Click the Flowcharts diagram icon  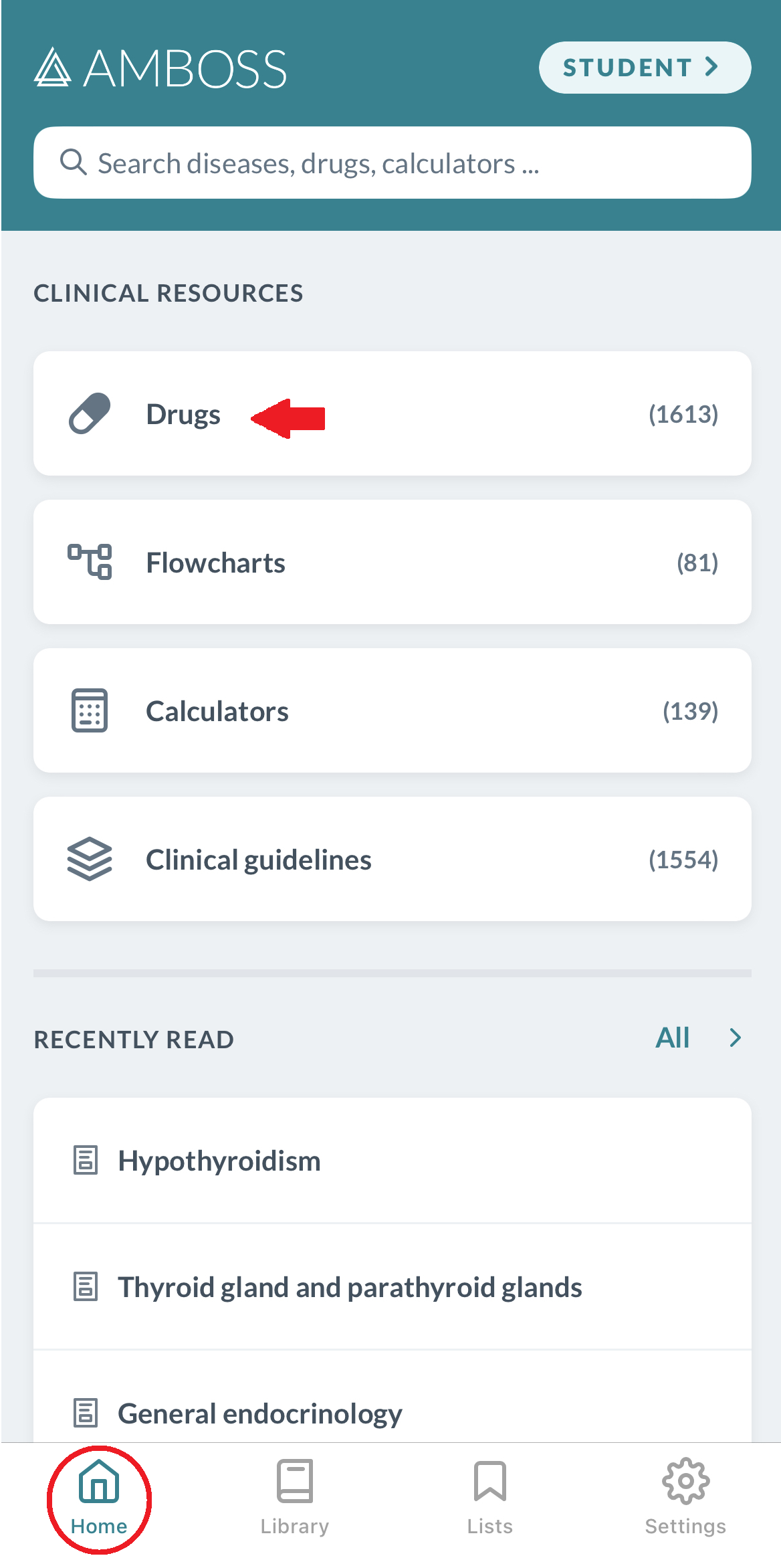coord(90,562)
